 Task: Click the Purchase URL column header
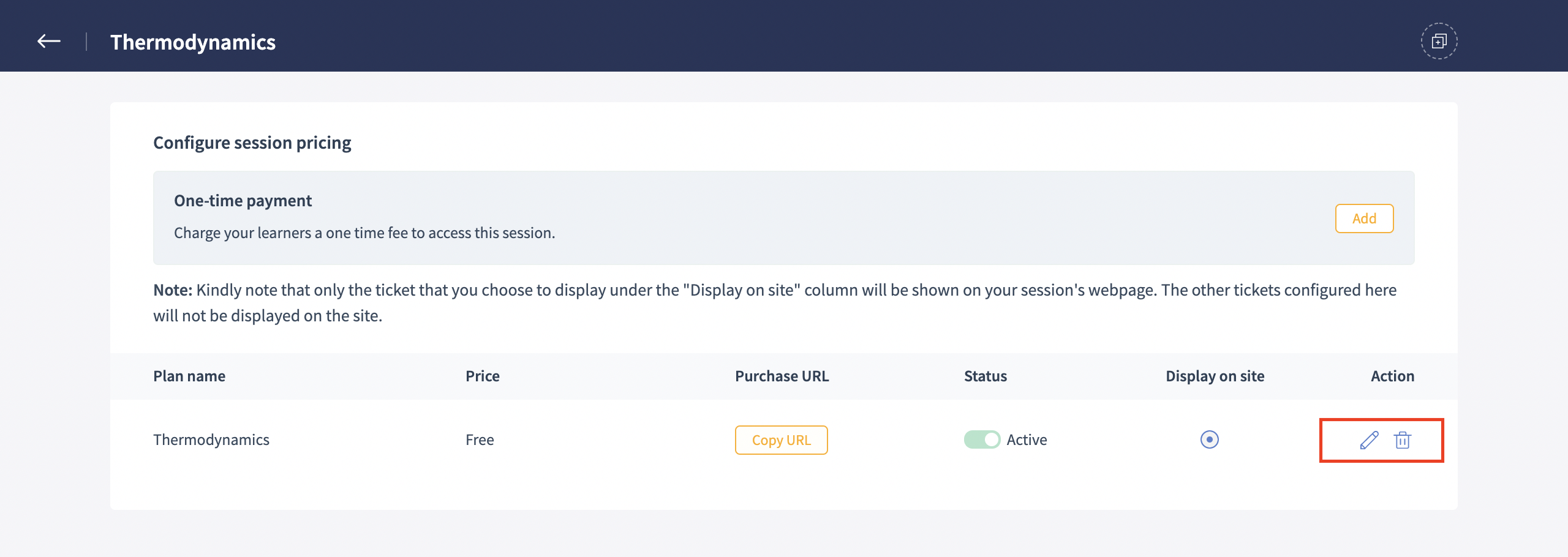[782, 376]
